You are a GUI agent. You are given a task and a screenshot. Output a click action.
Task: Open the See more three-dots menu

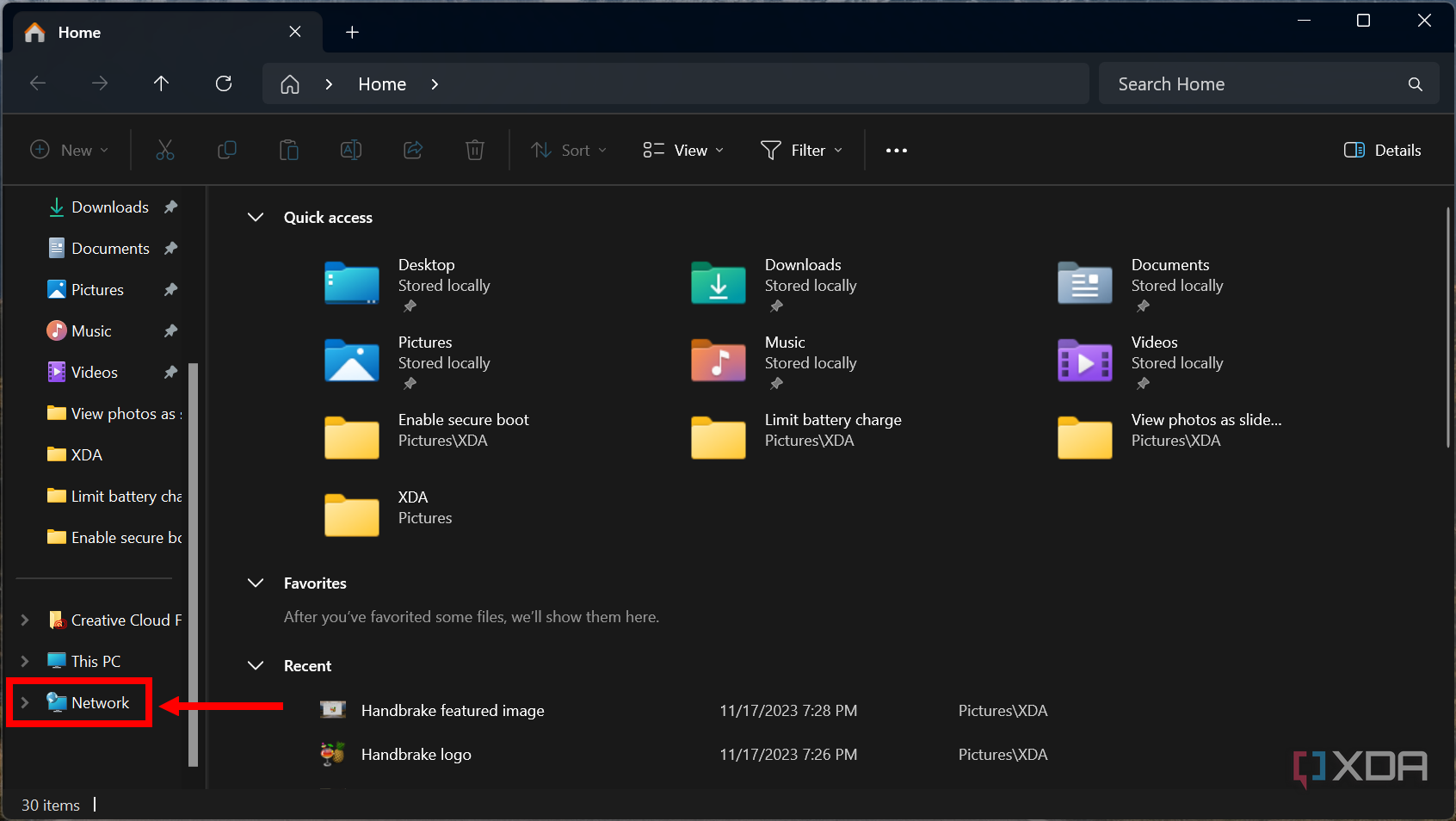click(x=896, y=151)
